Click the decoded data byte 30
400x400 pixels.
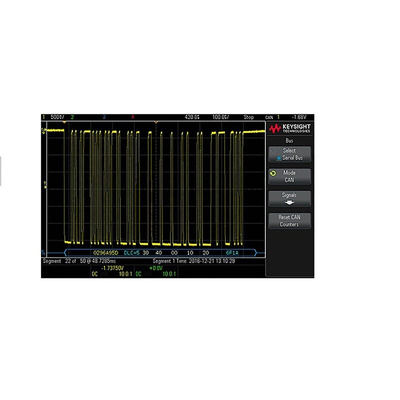coord(146,253)
